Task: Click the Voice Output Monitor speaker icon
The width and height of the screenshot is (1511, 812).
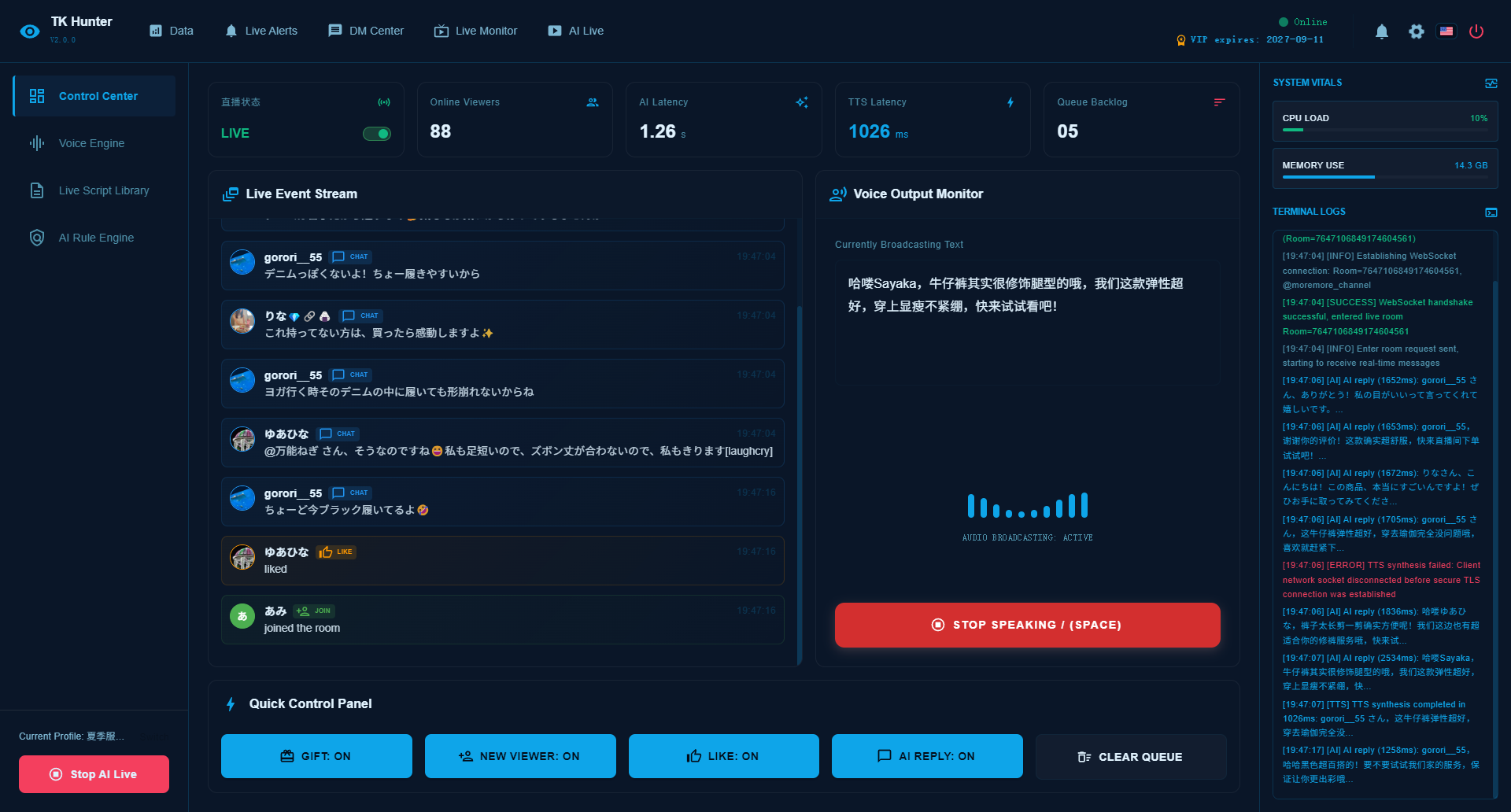Action: pos(838,194)
